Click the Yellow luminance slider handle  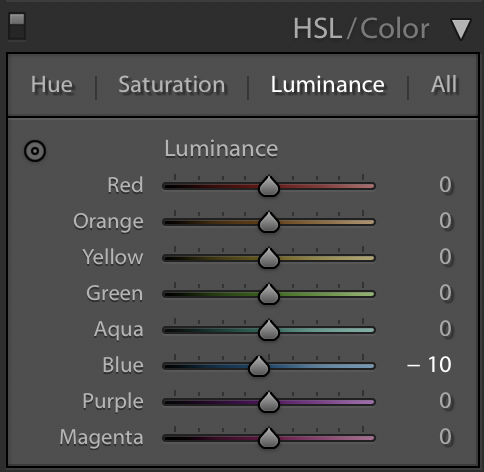click(269, 258)
